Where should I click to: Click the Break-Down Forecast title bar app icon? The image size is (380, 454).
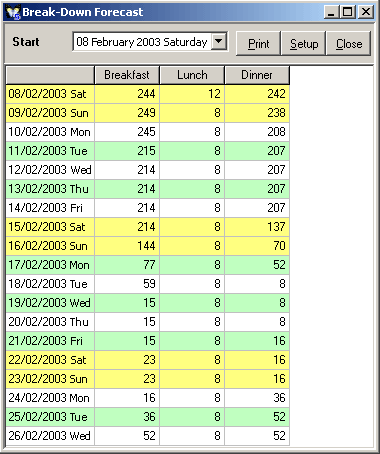click(13, 12)
